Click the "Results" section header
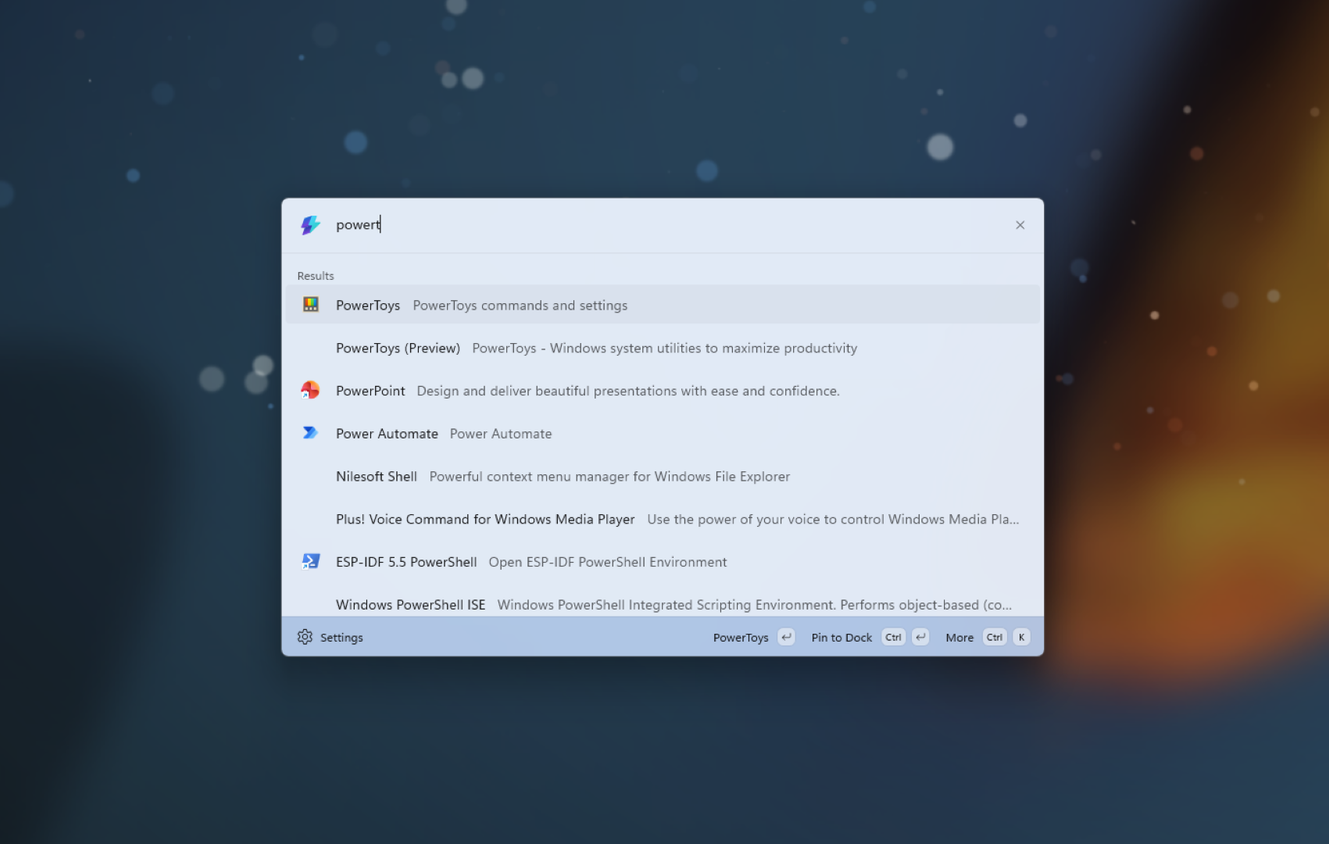This screenshot has width=1329, height=844. tap(315, 276)
